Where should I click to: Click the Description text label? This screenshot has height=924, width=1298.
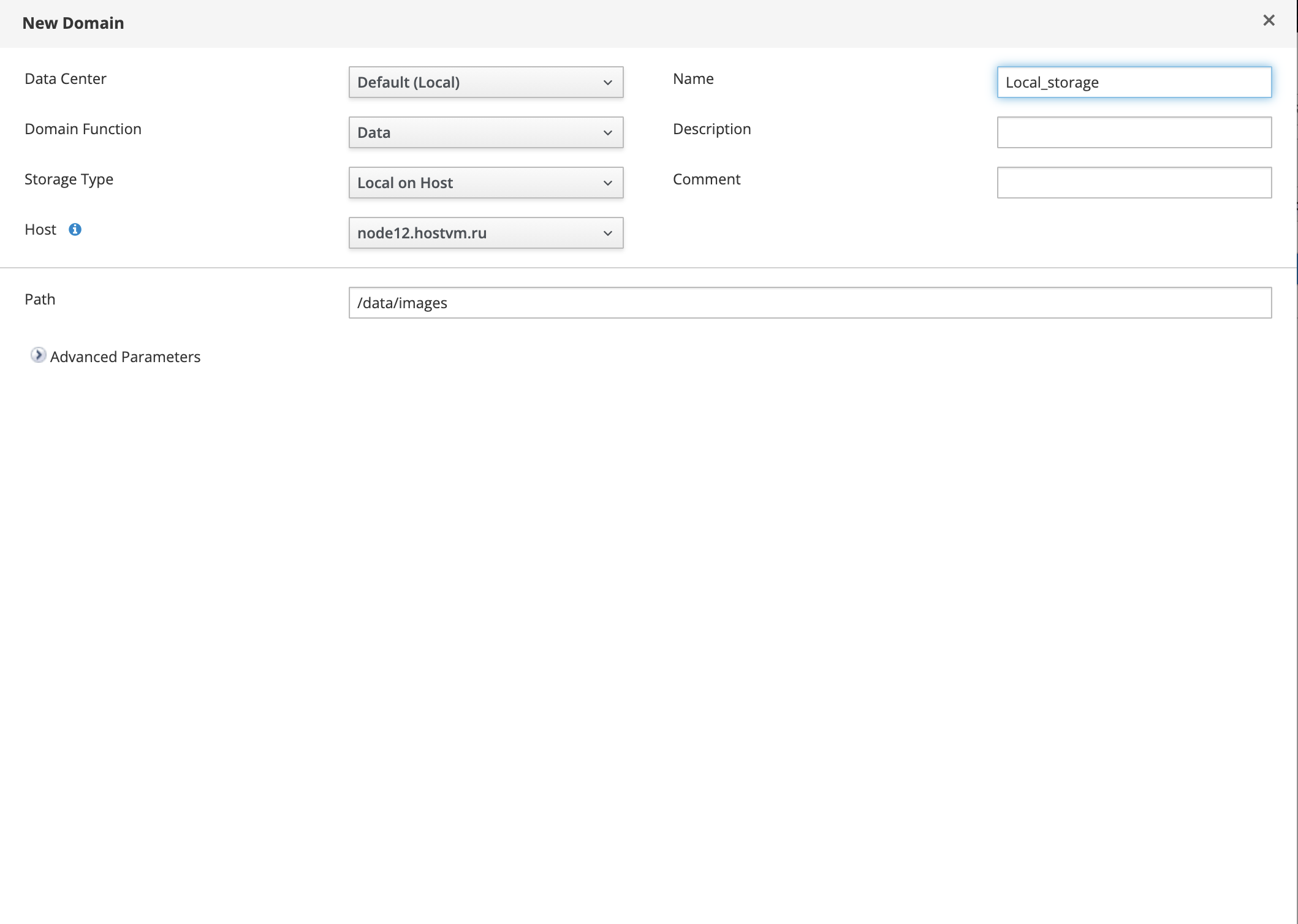(712, 129)
